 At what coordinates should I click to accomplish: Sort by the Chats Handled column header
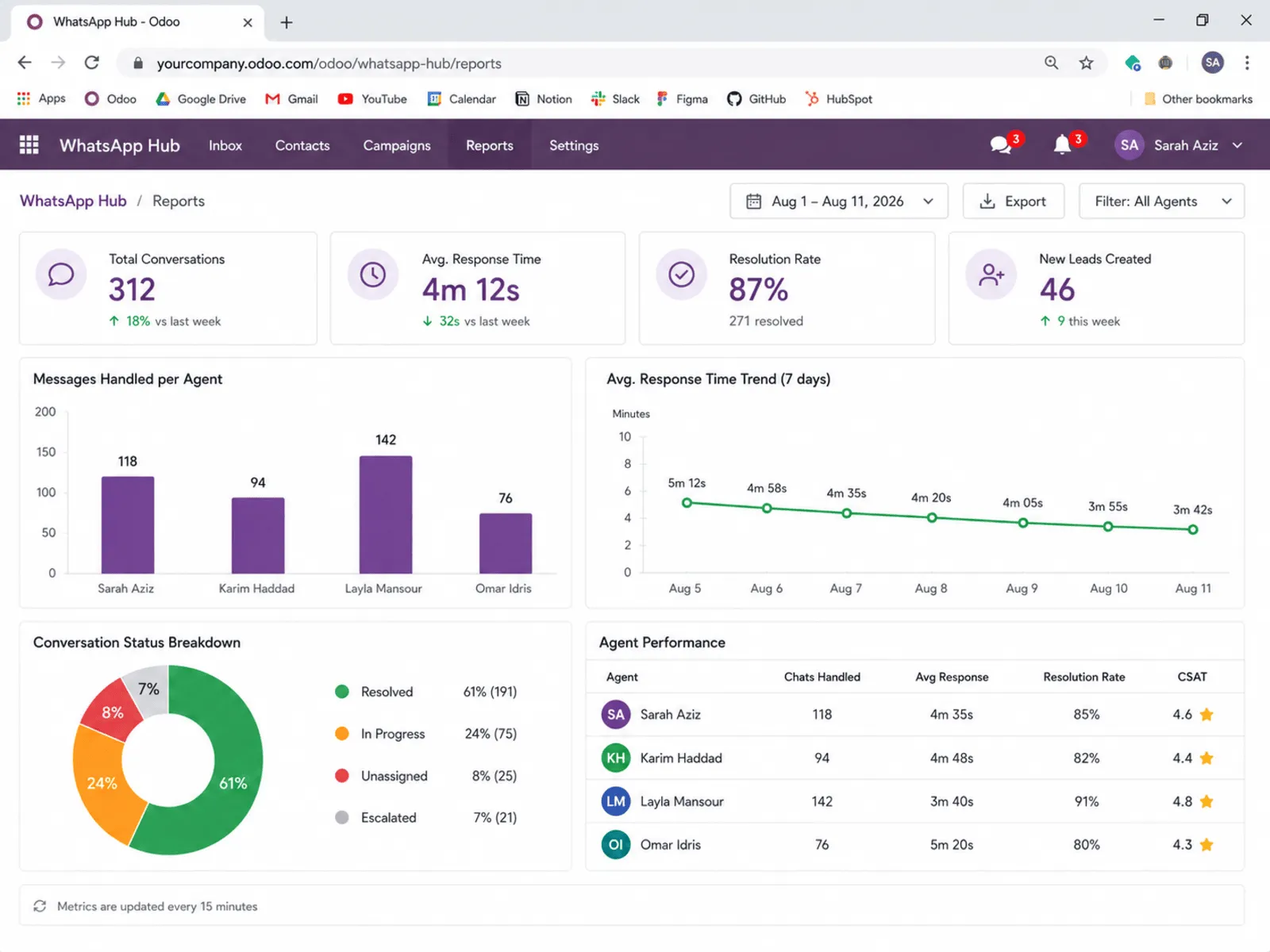click(x=822, y=677)
